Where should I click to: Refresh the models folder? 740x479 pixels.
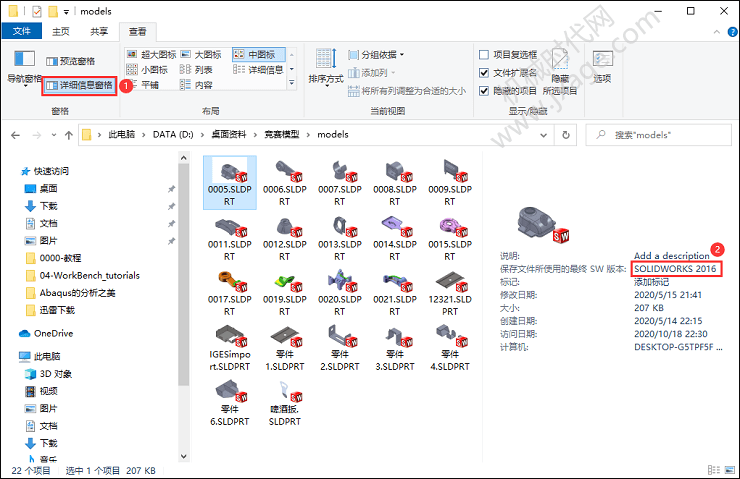(x=566, y=135)
